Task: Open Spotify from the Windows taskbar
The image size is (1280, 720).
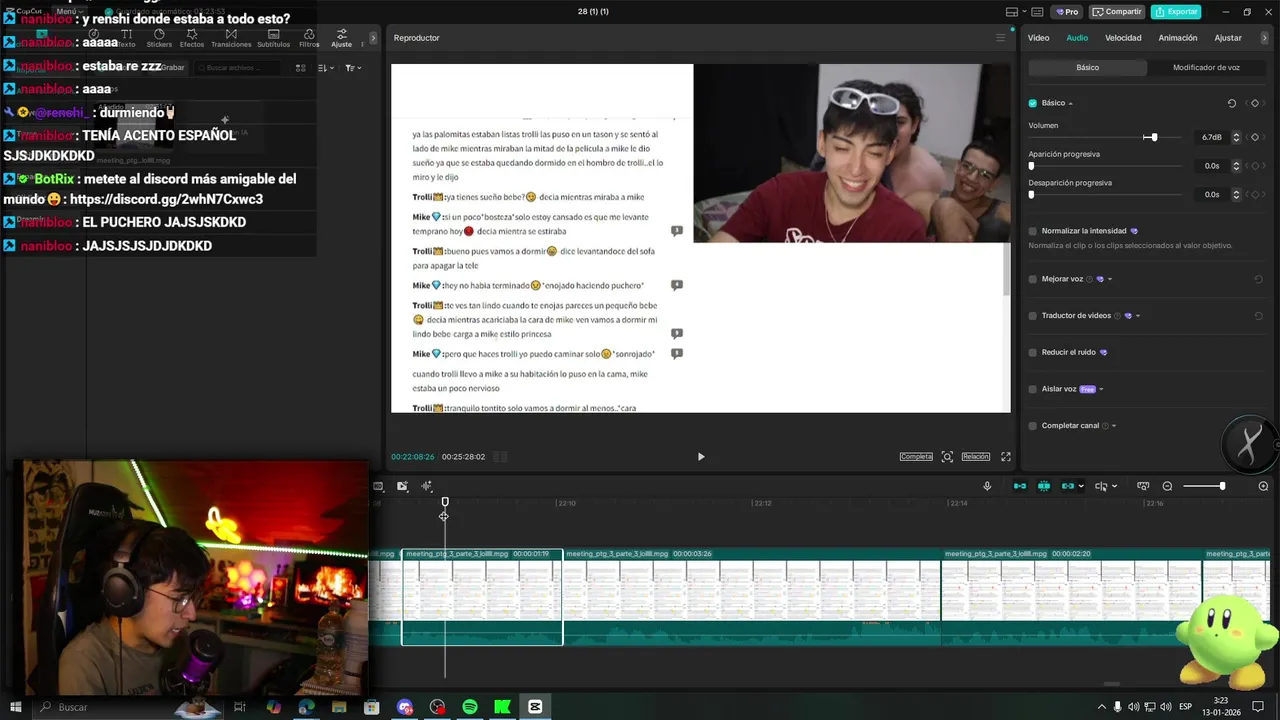Action: [x=470, y=707]
